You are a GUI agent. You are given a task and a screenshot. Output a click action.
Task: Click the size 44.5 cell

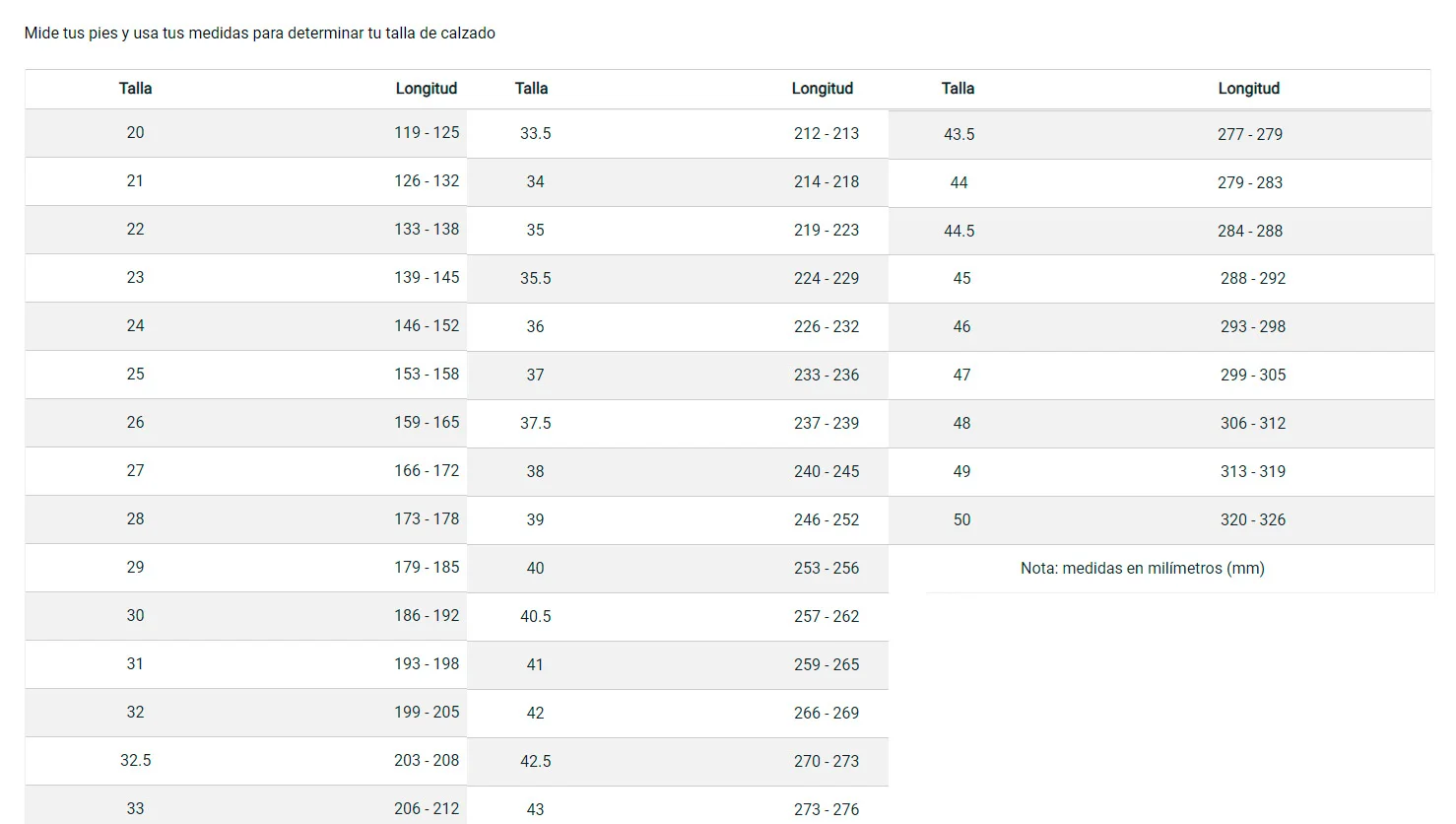[959, 231]
